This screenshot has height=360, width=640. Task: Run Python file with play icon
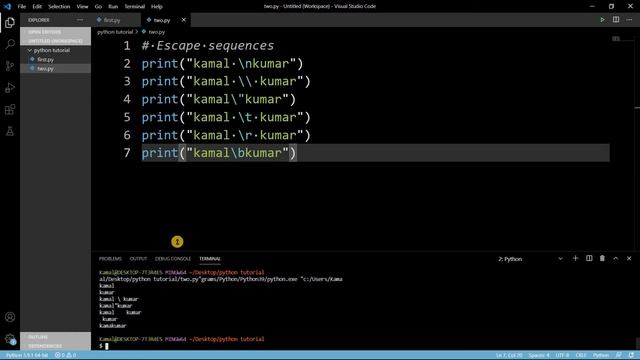(602, 20)
